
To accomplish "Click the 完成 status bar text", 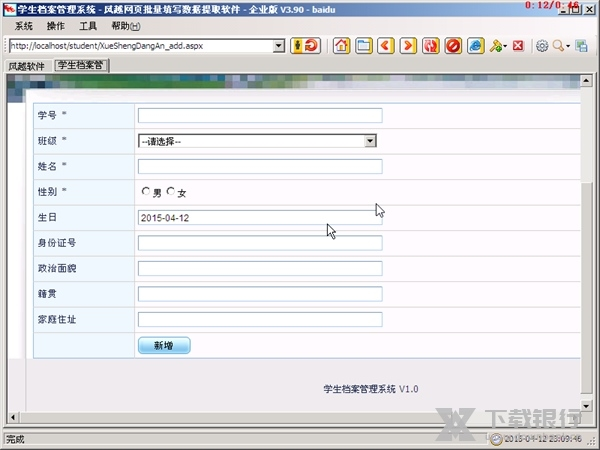I will coord(15,439).
